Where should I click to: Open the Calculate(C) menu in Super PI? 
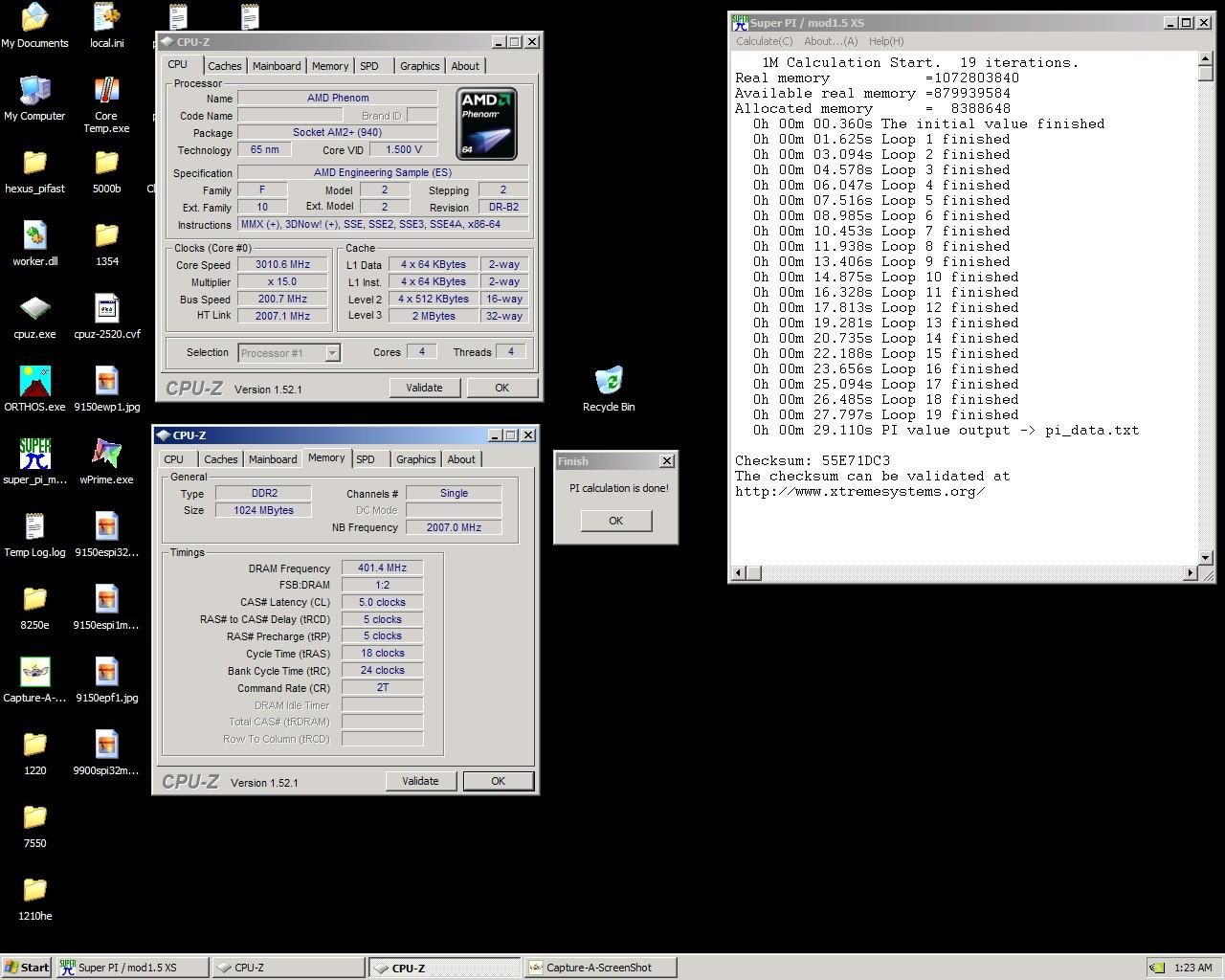pos(765,41)
